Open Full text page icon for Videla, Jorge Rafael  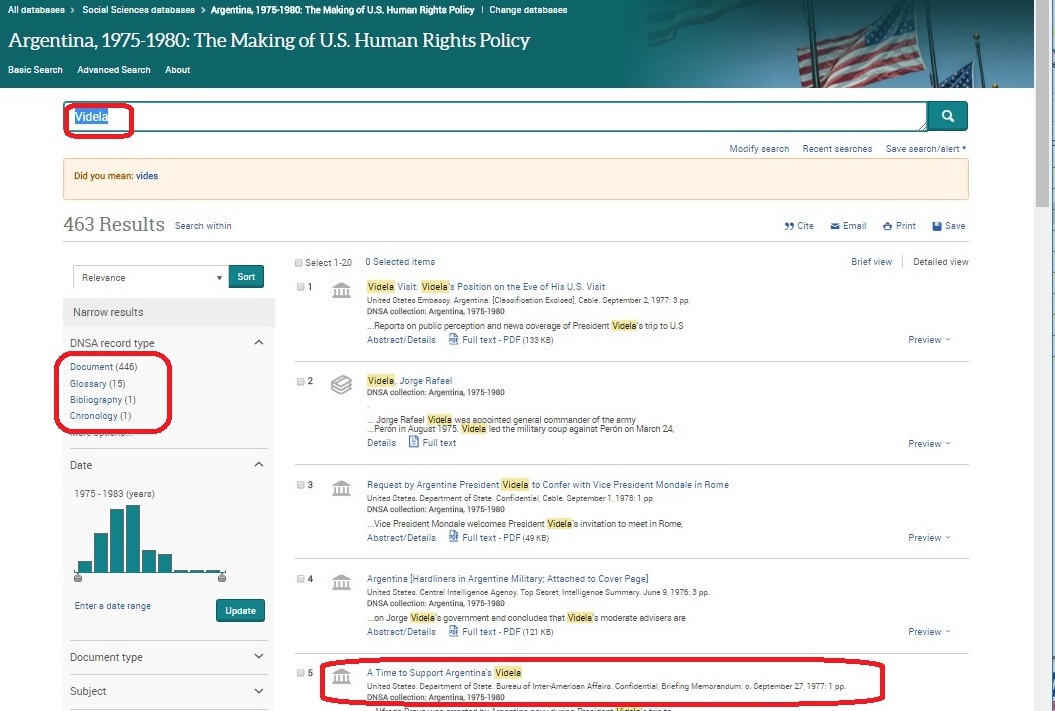pos(414,442)
